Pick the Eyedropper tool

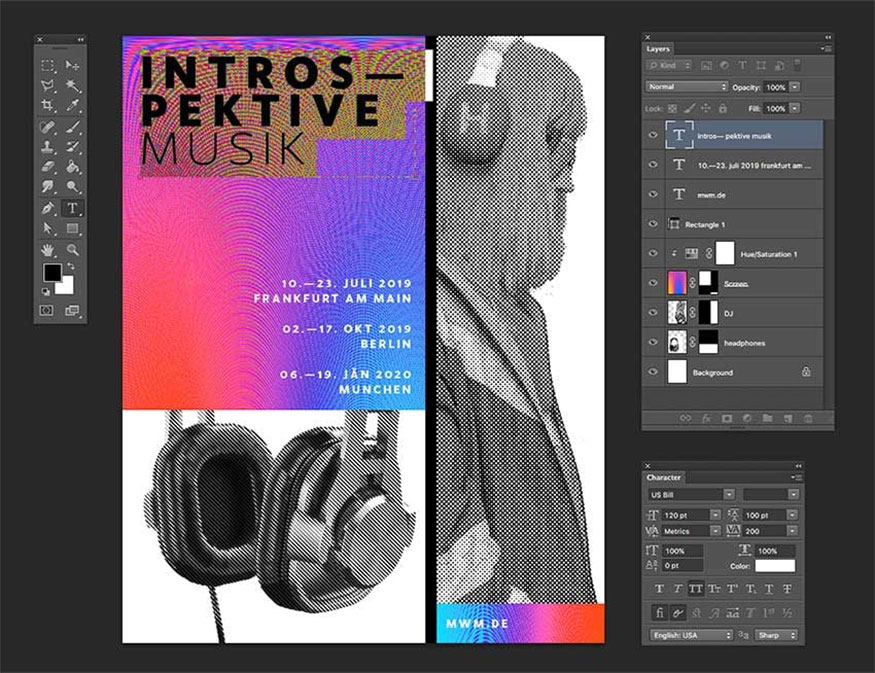[72, 105]
